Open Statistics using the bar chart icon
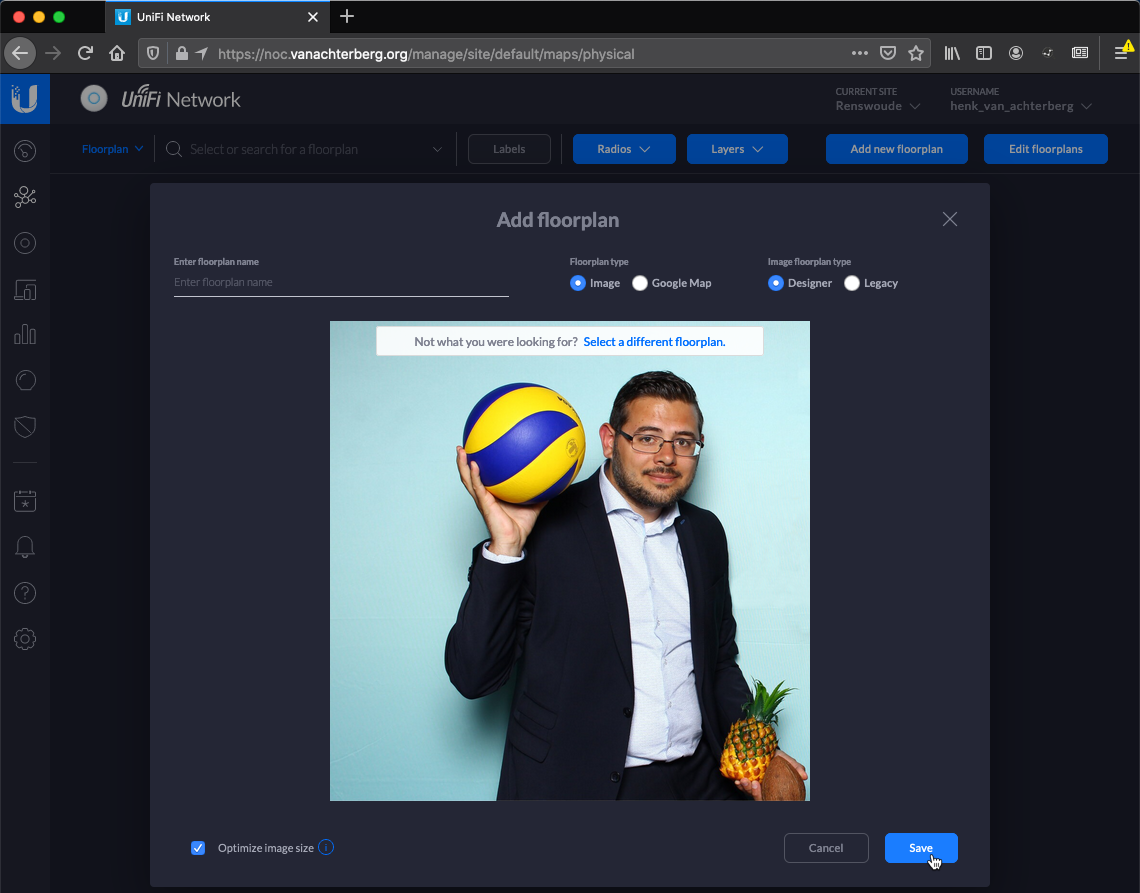Viewport: 1140px width, 893px height. coord(25,334)
